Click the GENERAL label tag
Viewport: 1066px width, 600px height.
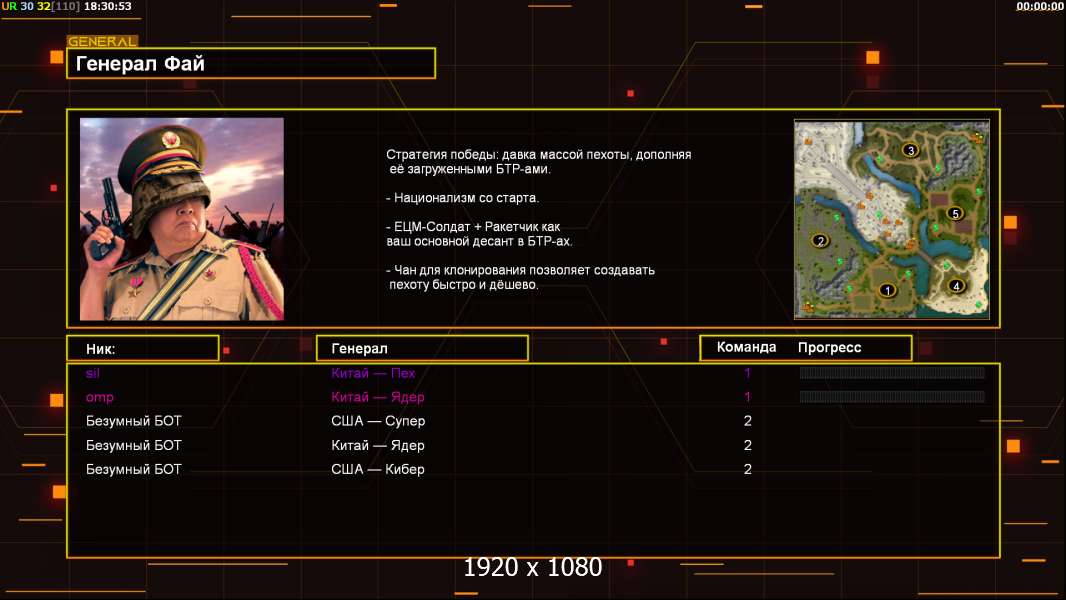pyautogui.click(x=103, y=41)
